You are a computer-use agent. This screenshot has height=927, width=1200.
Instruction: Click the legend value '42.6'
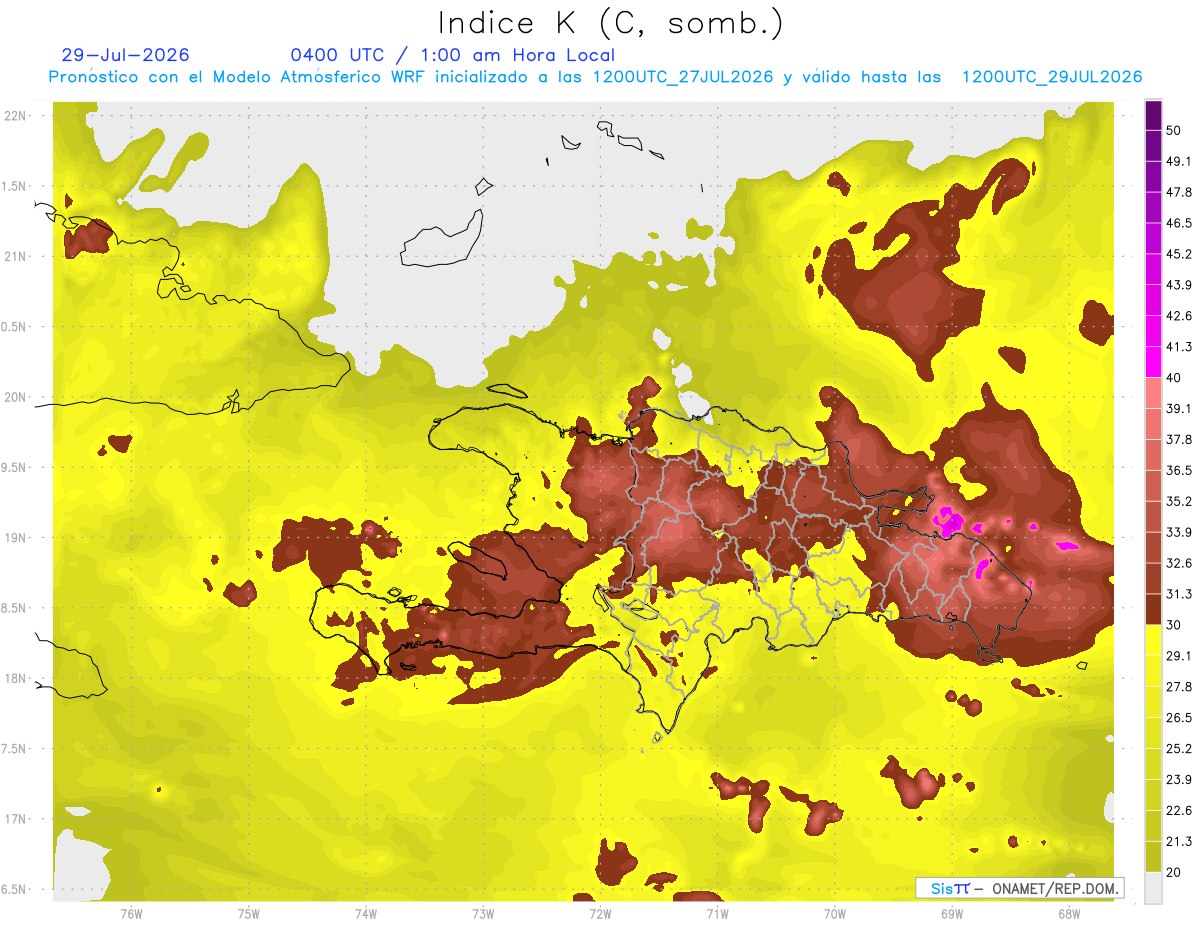pos(1179,316)
